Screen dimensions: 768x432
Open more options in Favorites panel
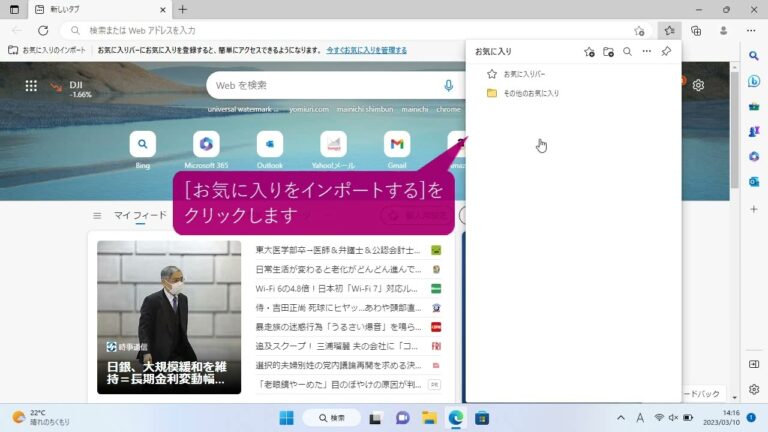(x=647, y=51)
